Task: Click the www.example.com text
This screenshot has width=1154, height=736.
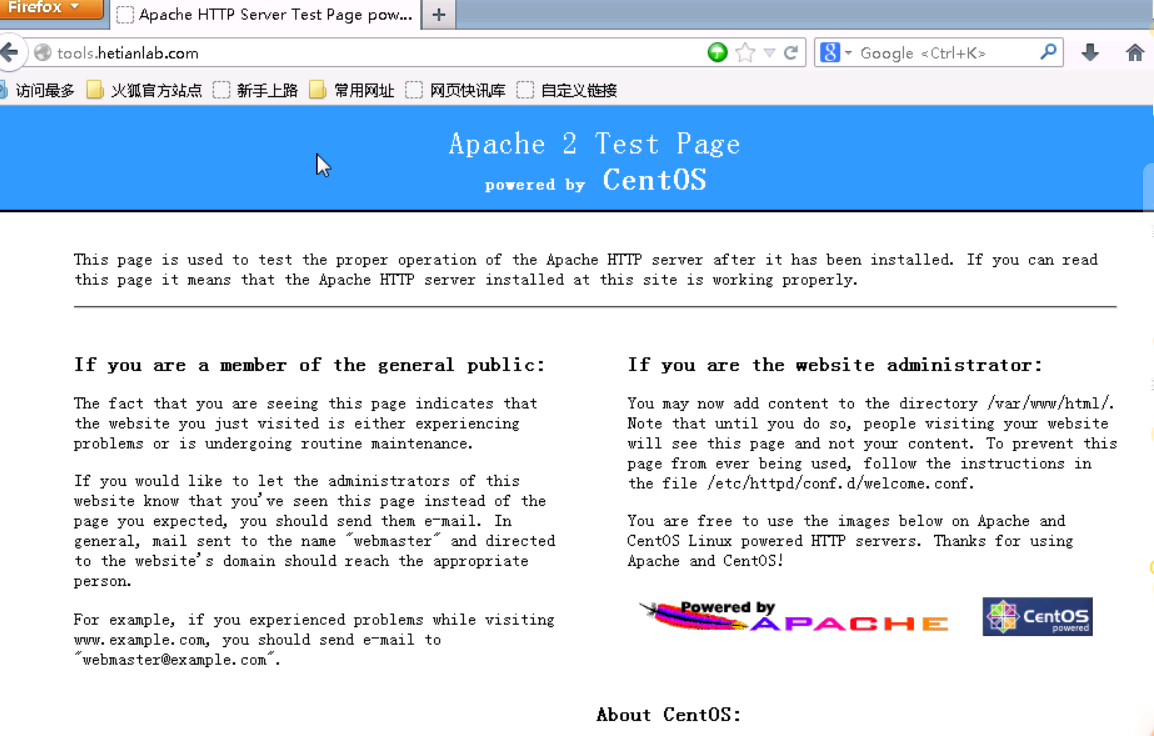Action: 141,640
